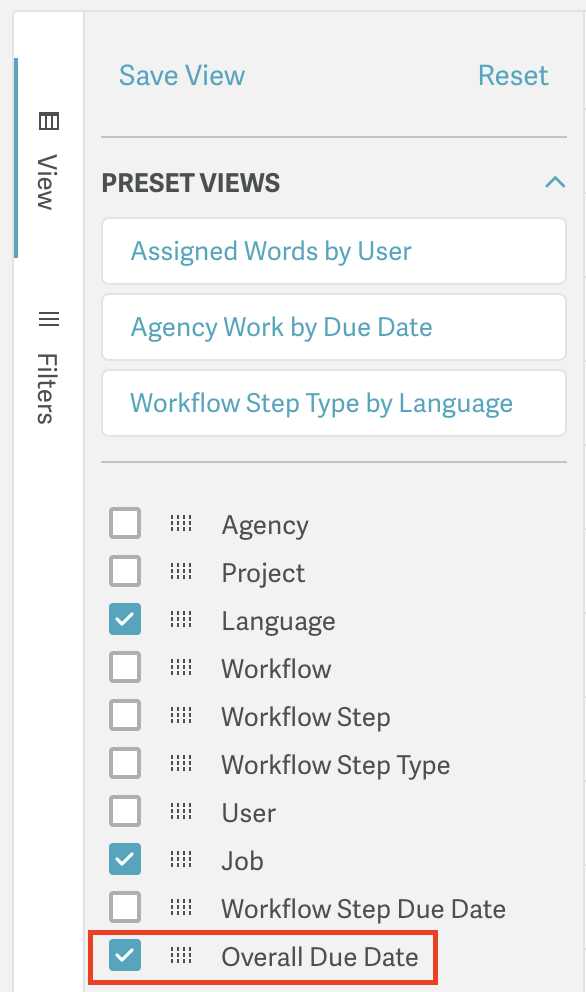586x992 pixels.
Task: Collapse the Preset Views section
Action: click(555, 183)
